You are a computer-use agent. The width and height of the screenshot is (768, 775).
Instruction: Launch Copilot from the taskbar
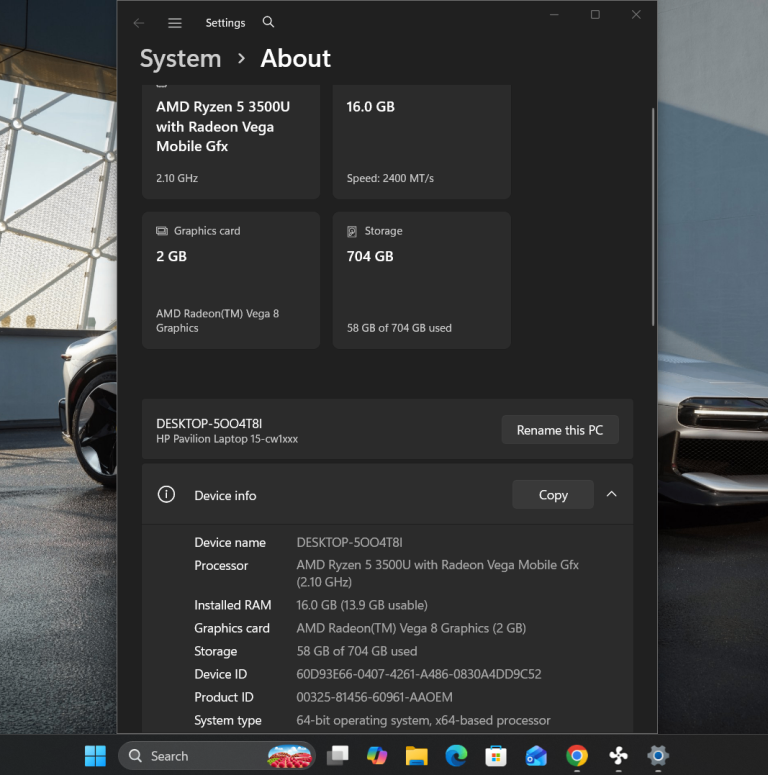point(377,756)
